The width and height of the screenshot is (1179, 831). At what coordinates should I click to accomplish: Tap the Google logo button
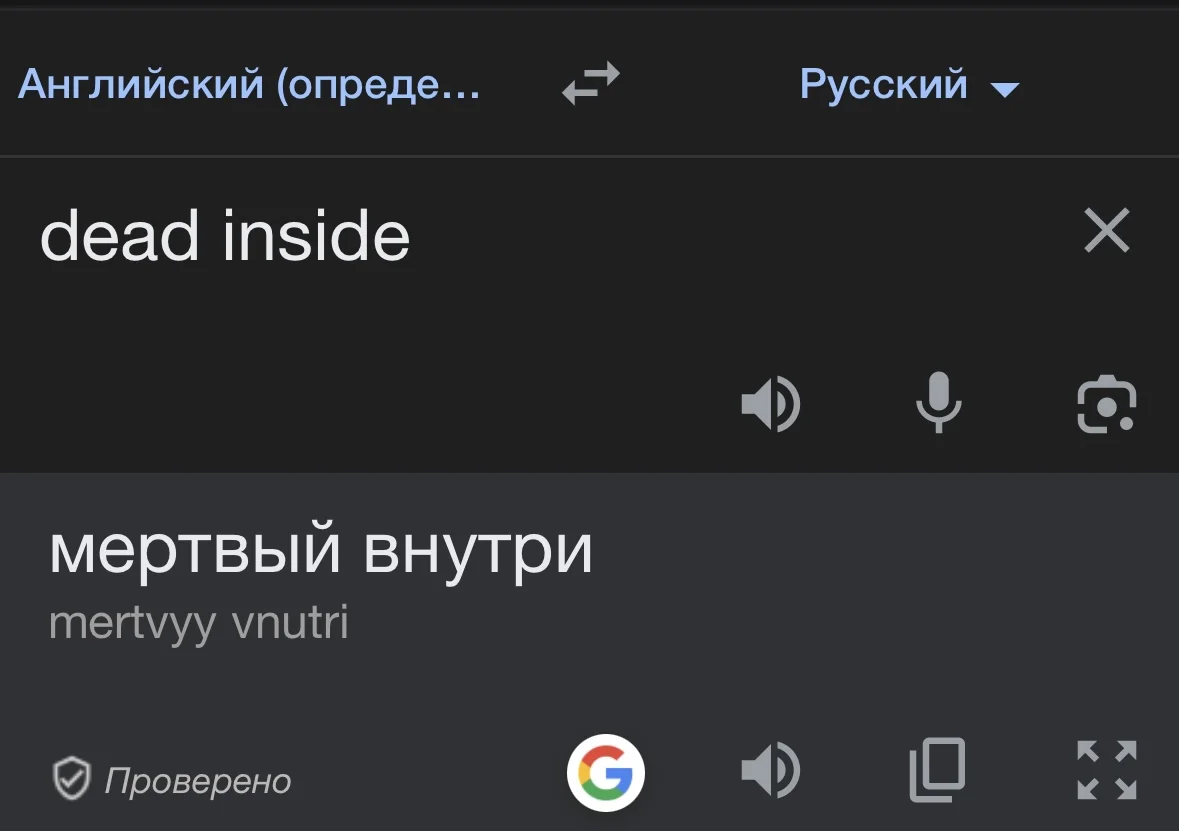(x=606, y=773)
